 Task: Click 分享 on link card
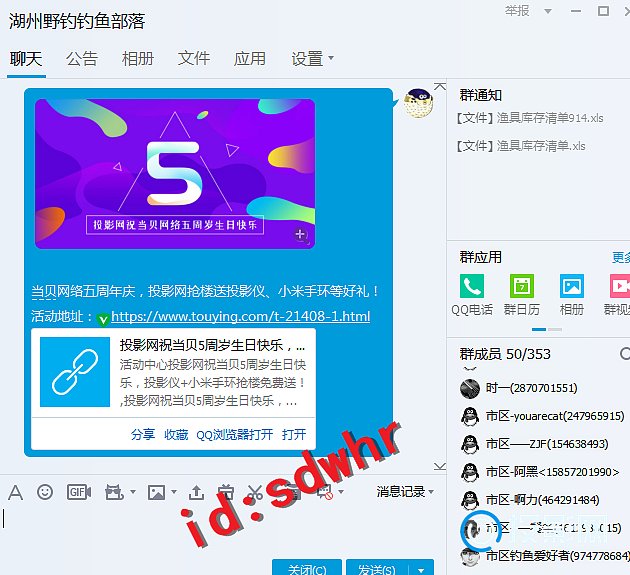coord(143,434)
